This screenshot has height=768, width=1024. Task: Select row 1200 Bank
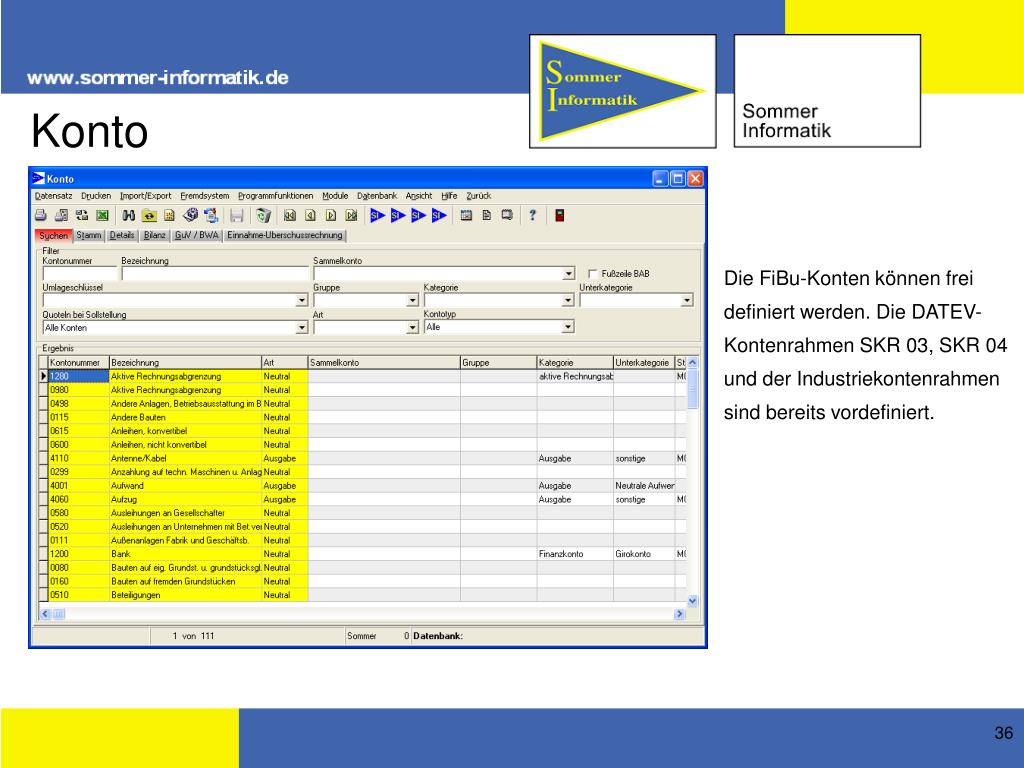362,554
